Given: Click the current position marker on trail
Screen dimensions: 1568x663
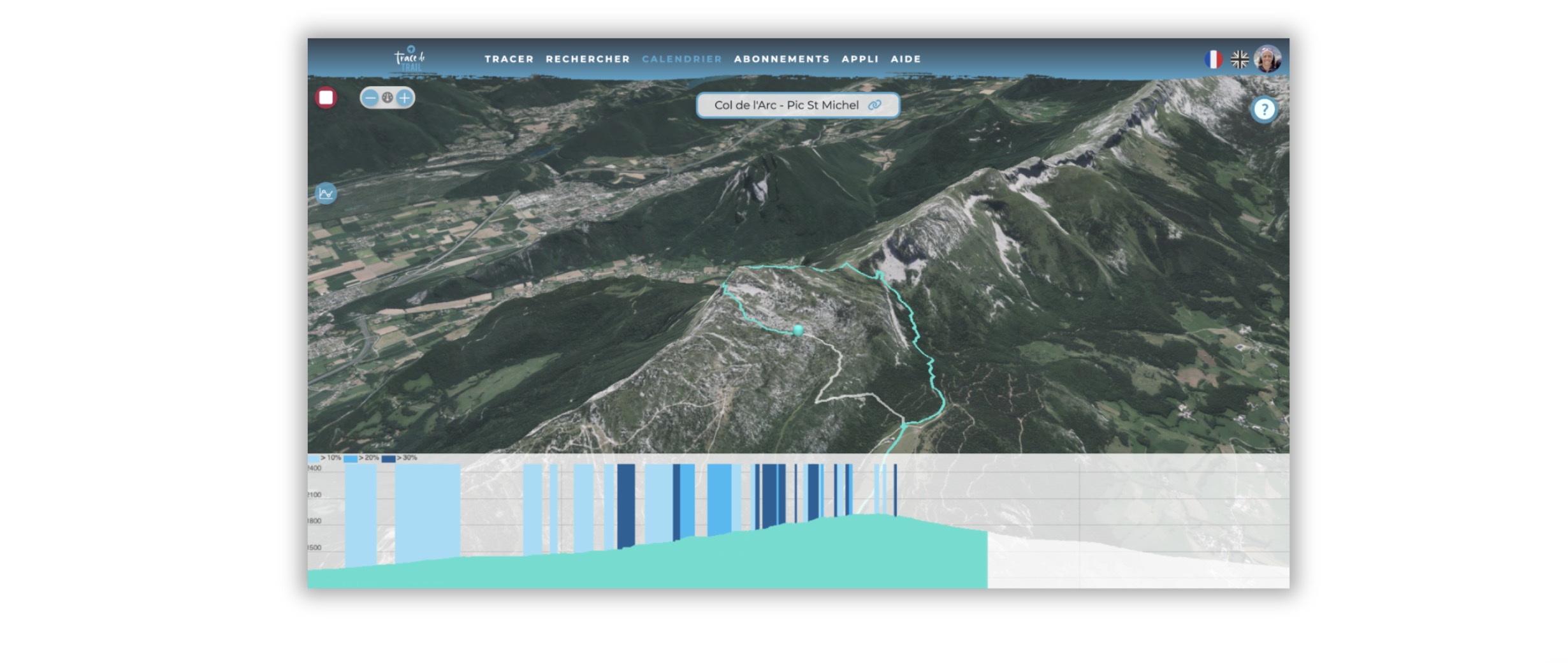Looking at the screenshot, I should [x=798, y=330].
